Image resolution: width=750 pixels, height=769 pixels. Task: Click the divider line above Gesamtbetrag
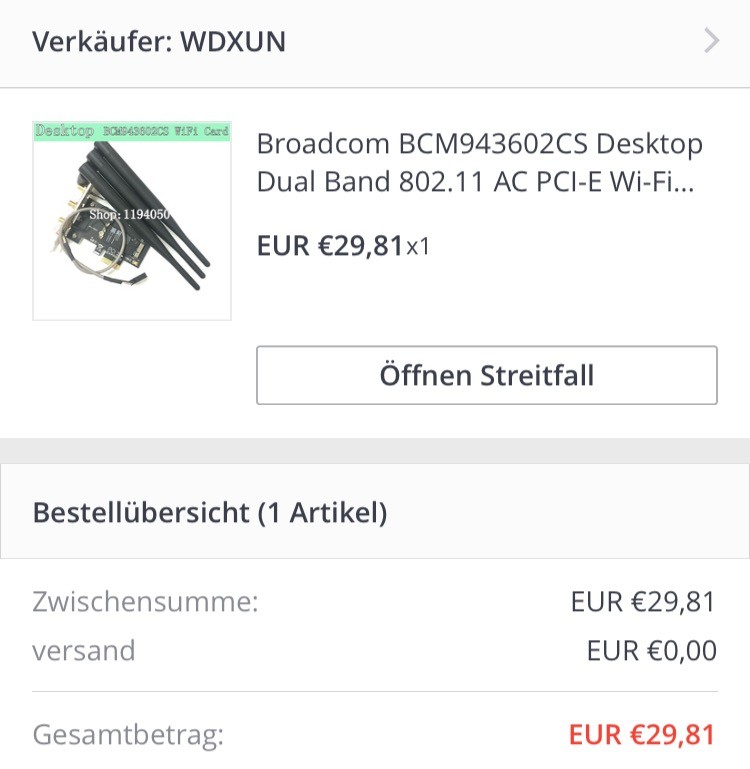374,691
